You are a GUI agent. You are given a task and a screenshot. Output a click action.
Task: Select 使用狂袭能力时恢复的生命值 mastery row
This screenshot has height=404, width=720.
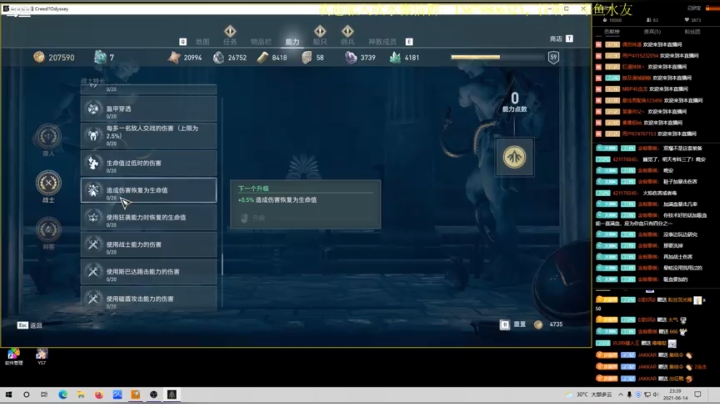(x=148, y=217)
